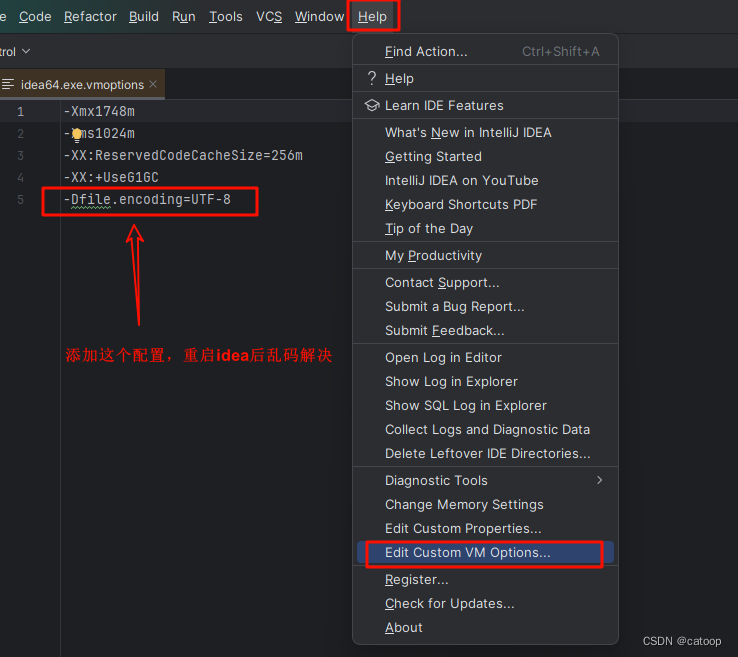The image size is (738, 657).
Task: Open the Run menu
Action: point(184,16)
